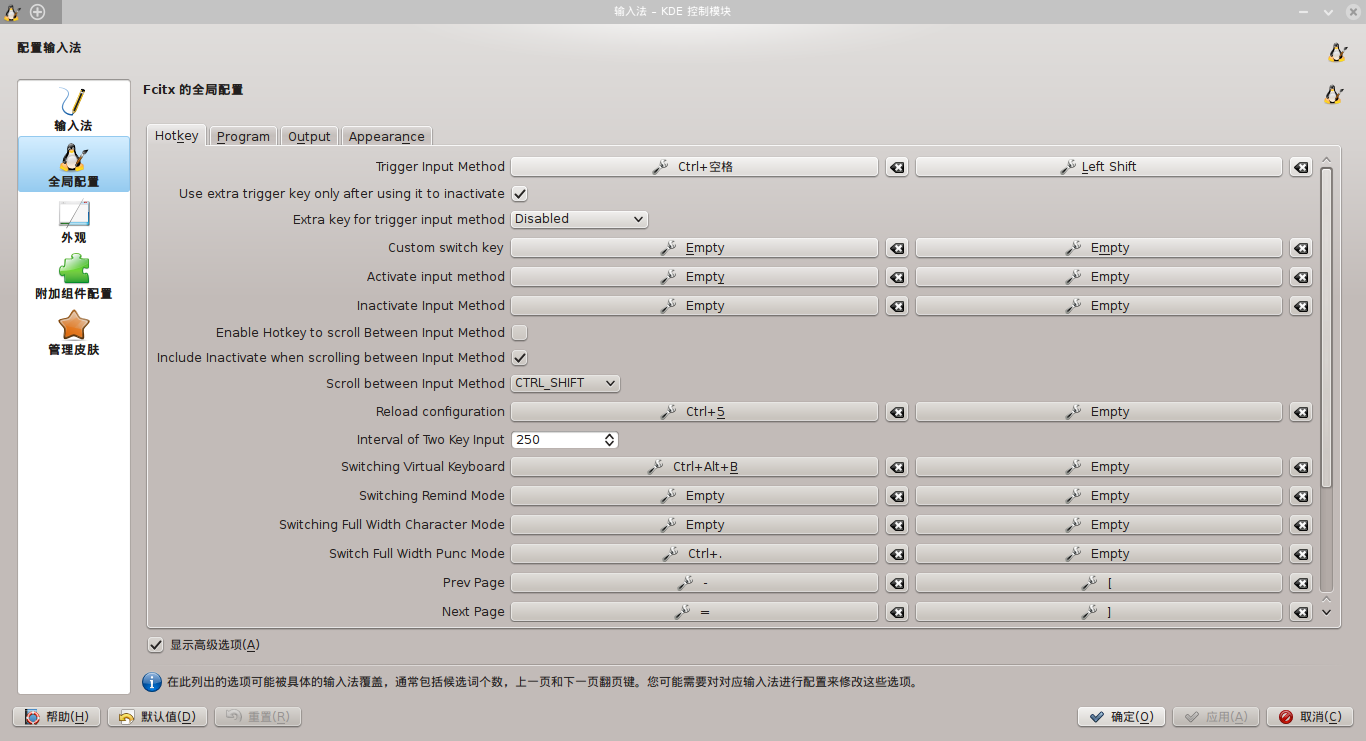
Task: Cancel with the 取消(C) button
Action: coord(1310,717)
